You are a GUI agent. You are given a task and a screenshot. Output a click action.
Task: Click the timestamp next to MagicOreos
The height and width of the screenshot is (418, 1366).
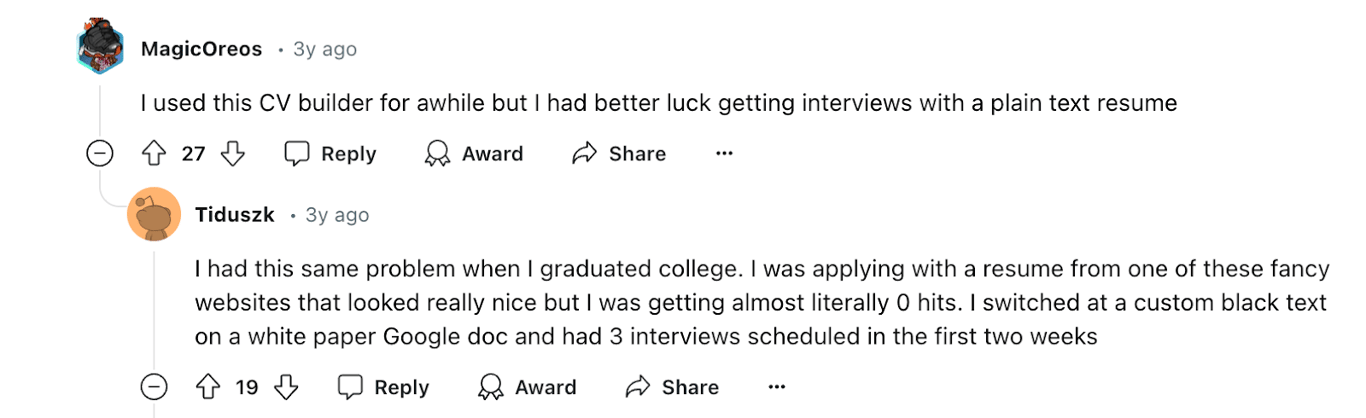pos(325,49)
